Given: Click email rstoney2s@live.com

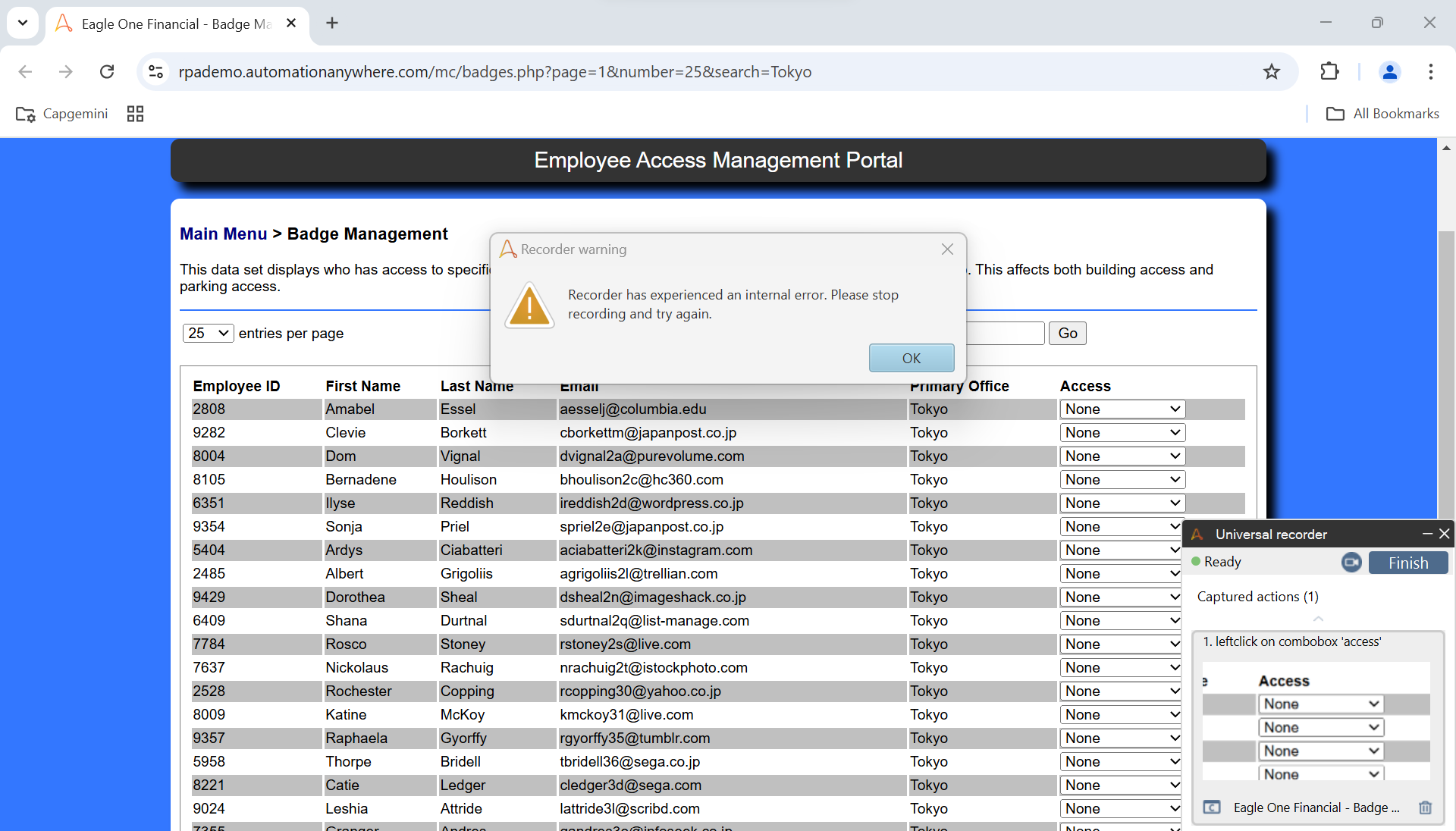Looking at the screenshot, I should tap(626, 644).
